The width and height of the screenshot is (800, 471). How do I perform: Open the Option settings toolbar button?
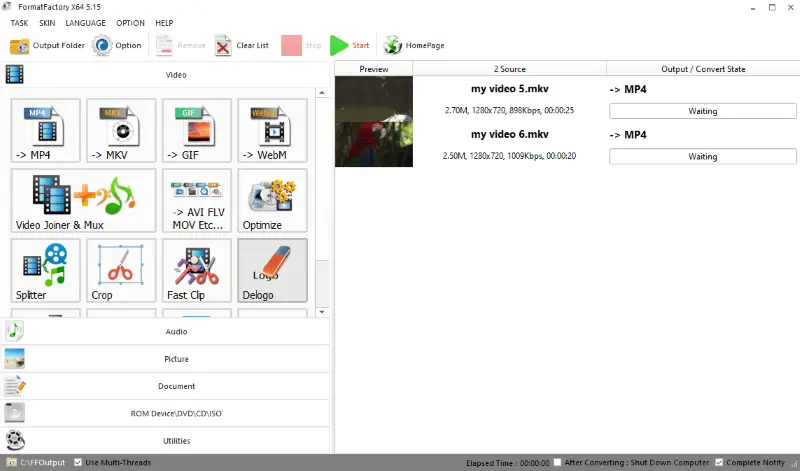coord(117,45)
